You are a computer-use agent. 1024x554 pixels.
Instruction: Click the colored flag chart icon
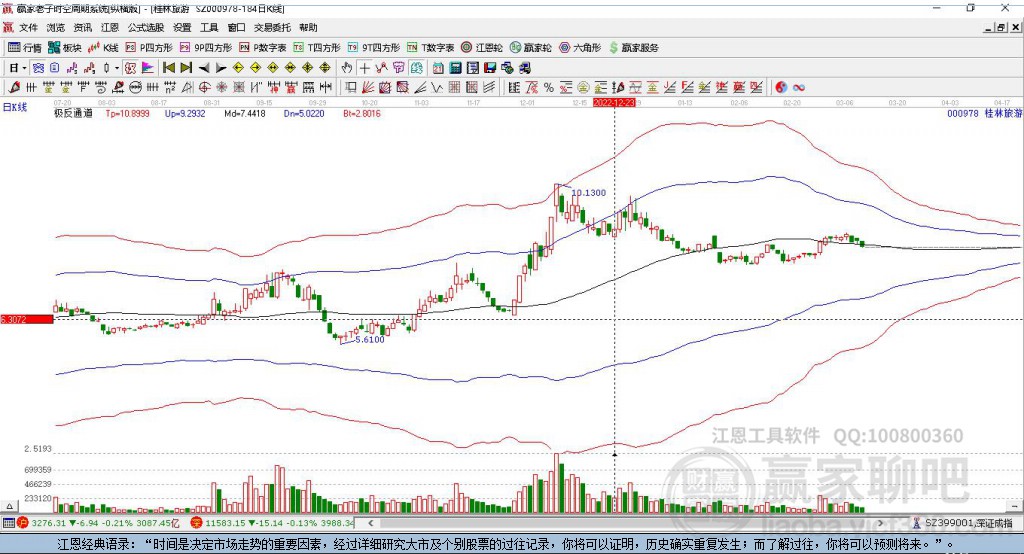(x=148, y=68)
